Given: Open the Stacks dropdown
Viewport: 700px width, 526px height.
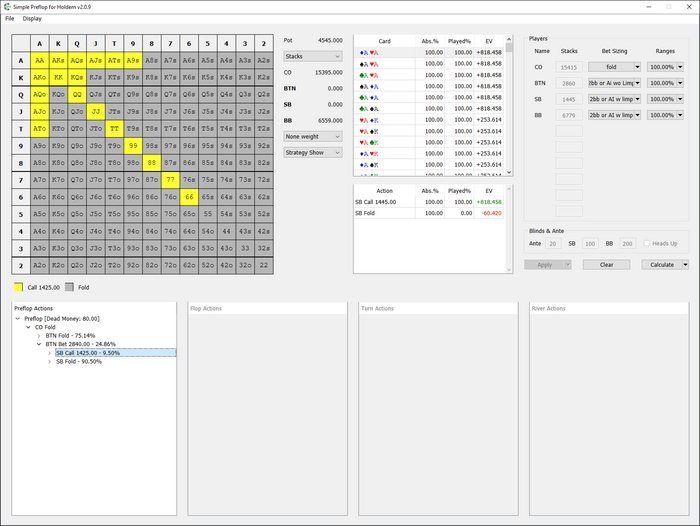Looking at the screenshot, I should (312, 56).
